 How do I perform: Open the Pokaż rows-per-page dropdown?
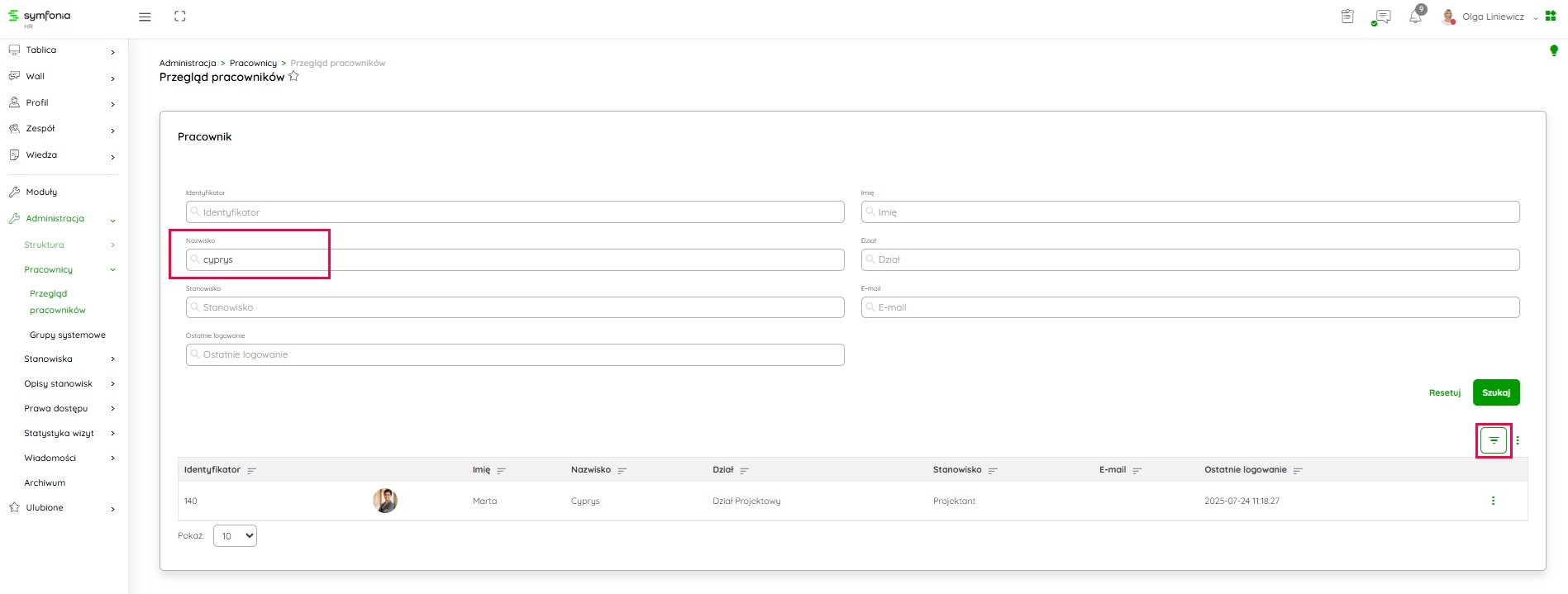[235, 536]
